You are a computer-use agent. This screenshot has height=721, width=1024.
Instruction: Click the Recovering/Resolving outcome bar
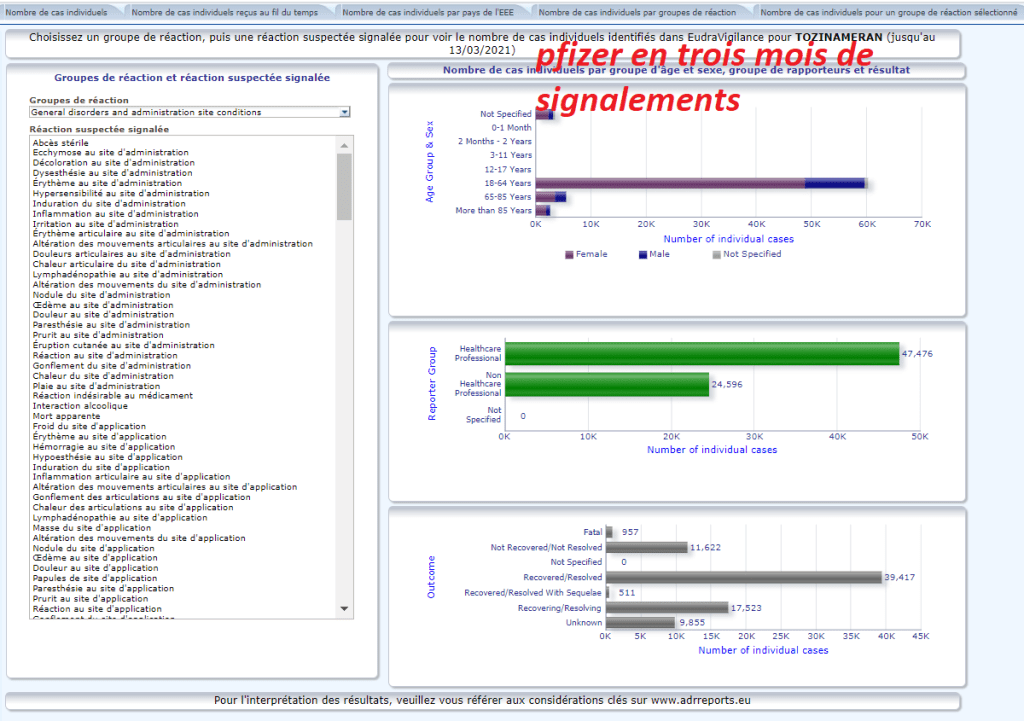666,608
